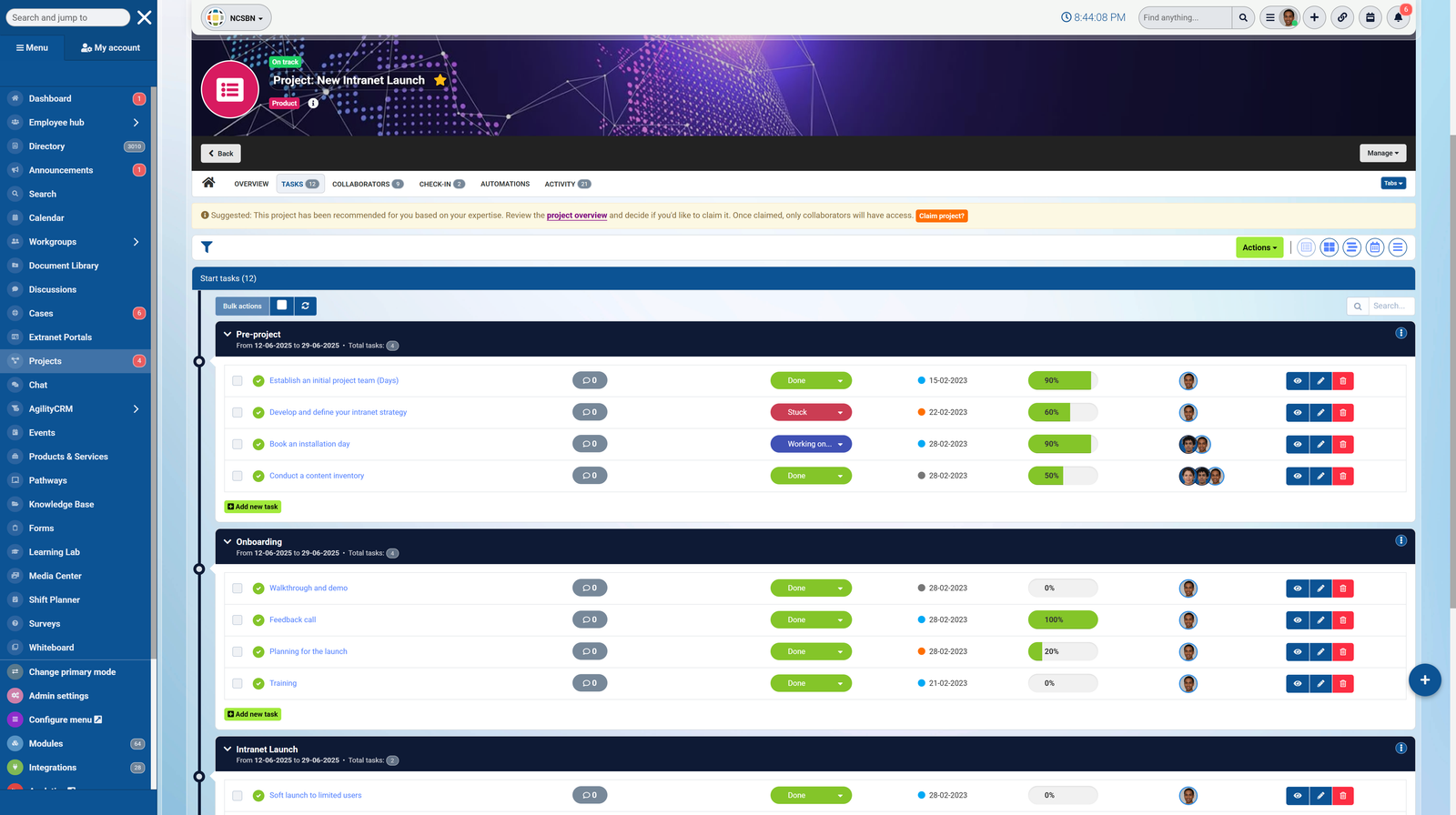
Task: Open the Stuck status dropdown
Action: (811, 413)
